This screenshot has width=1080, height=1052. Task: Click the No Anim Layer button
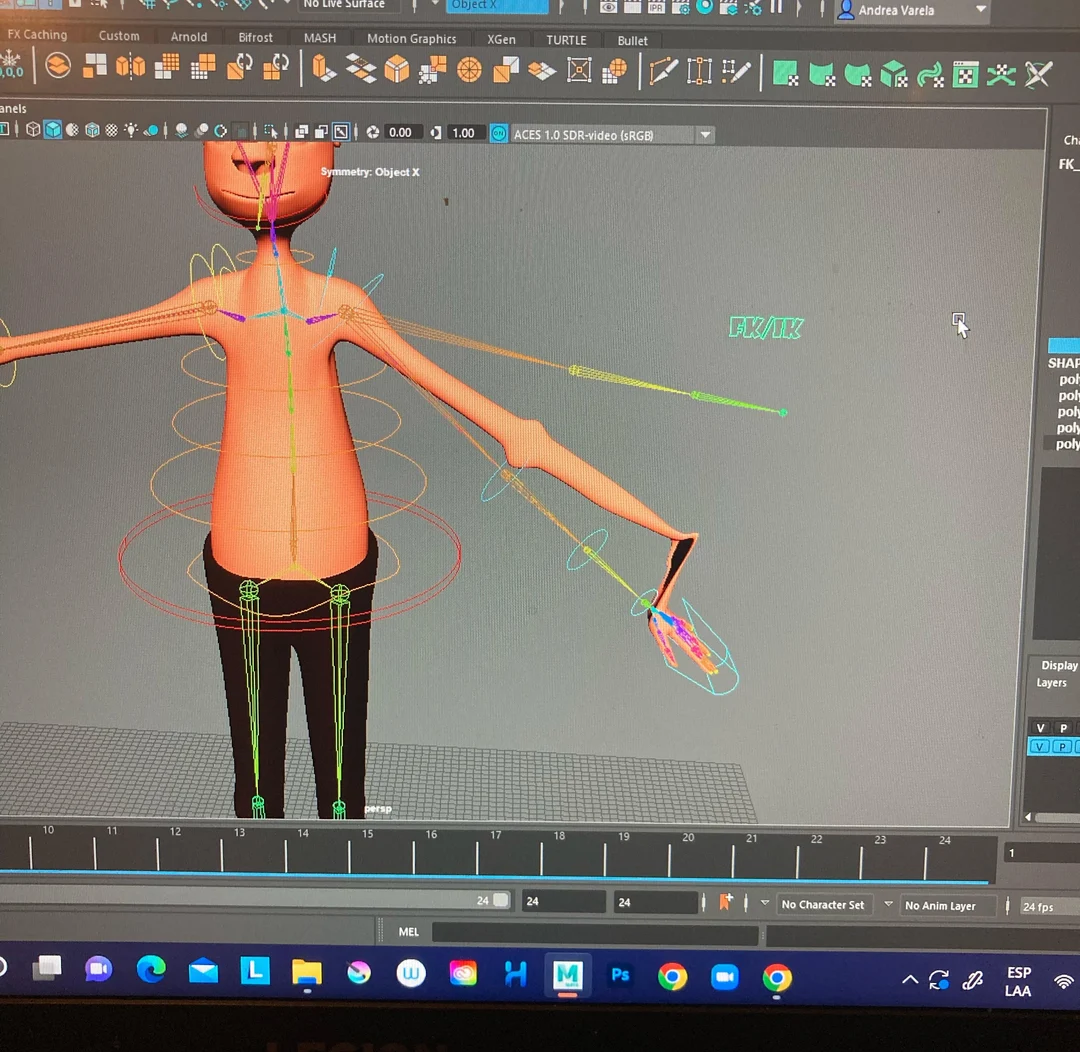tap(940, 906)
